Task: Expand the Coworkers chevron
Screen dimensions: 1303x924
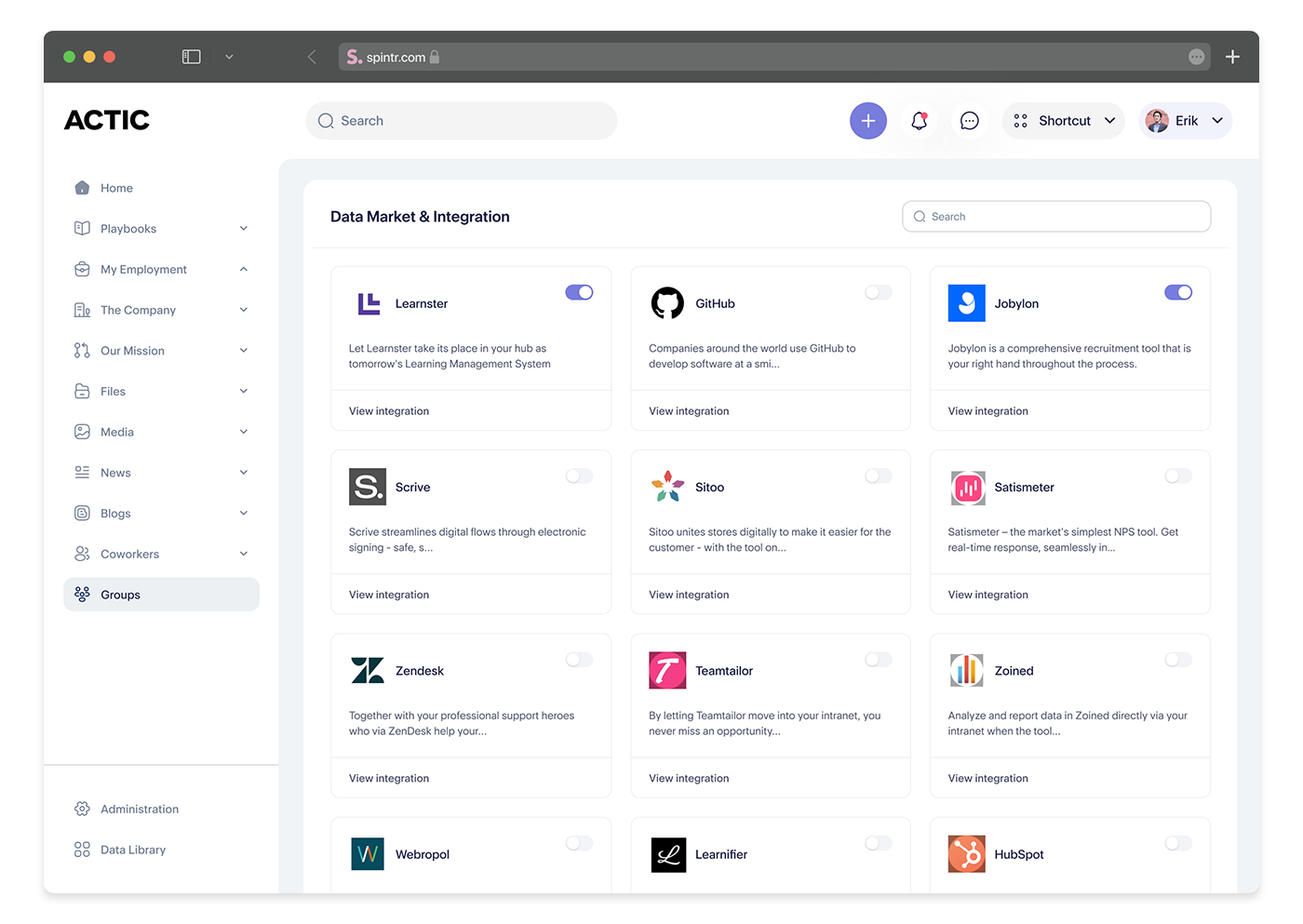Action: pos(244,554)
